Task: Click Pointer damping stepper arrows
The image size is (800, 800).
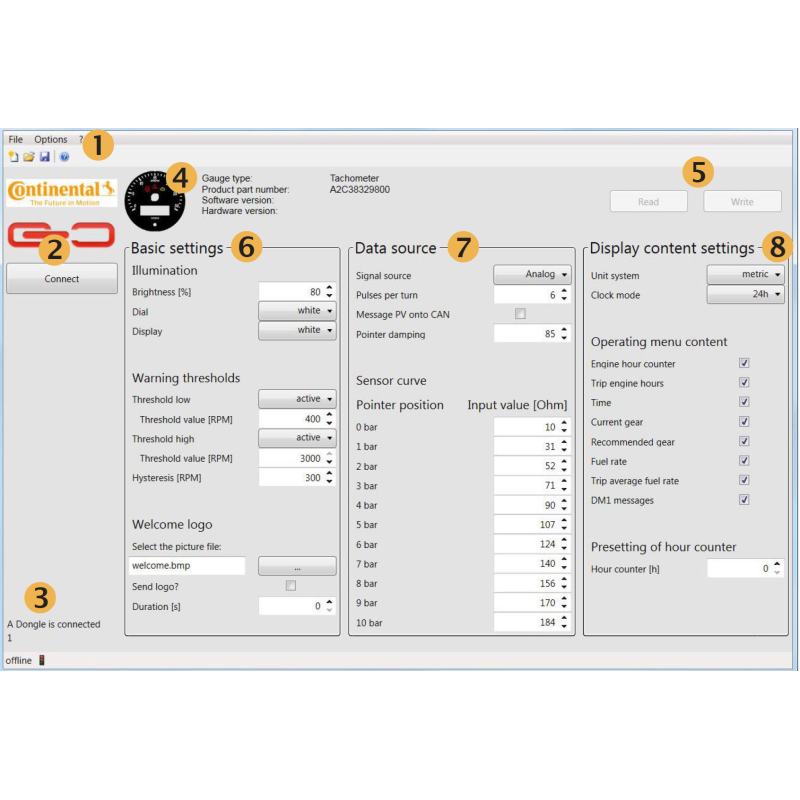Action: tap(564, 334)
